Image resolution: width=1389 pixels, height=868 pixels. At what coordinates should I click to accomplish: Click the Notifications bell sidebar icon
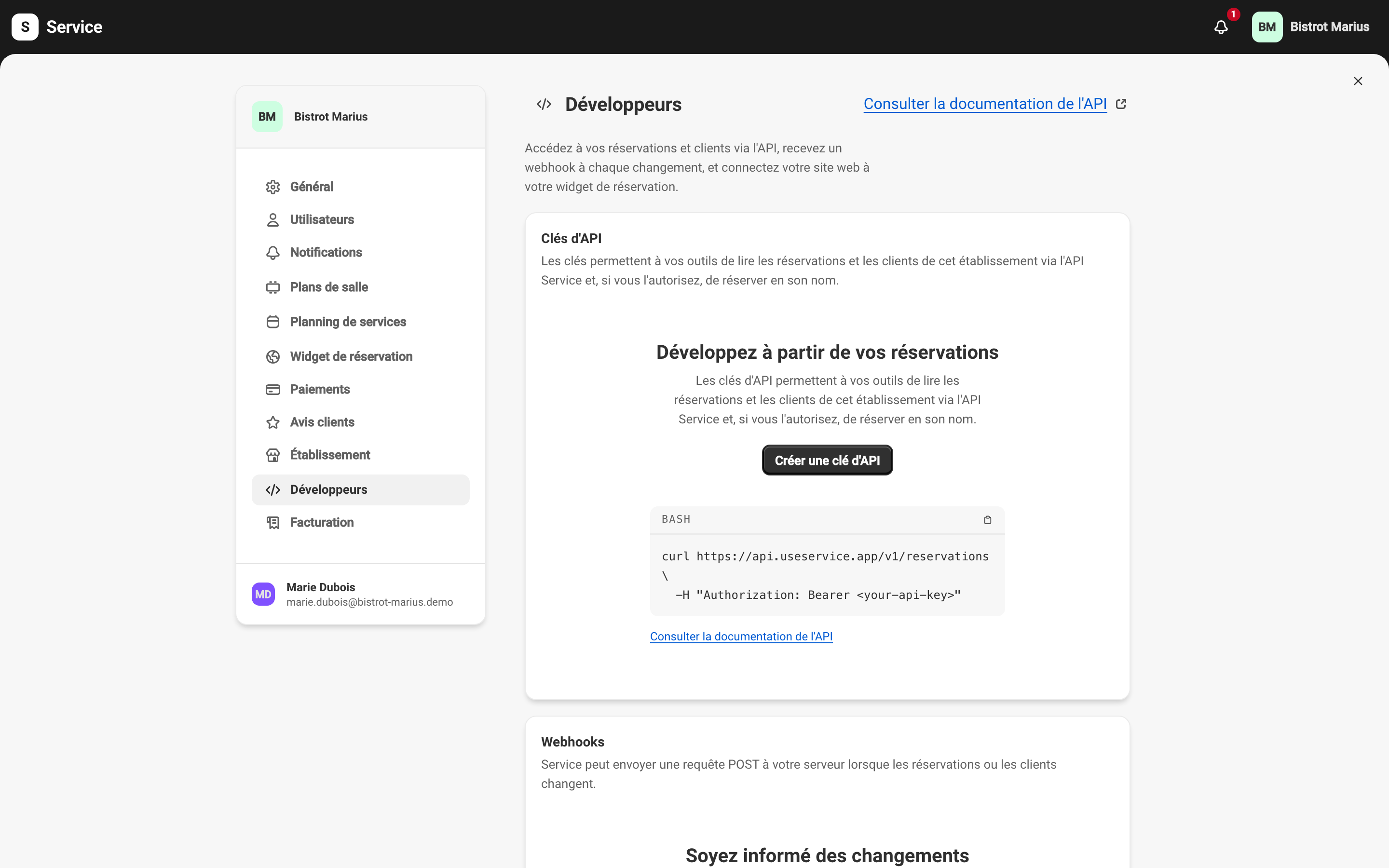[x=272, y=253]
